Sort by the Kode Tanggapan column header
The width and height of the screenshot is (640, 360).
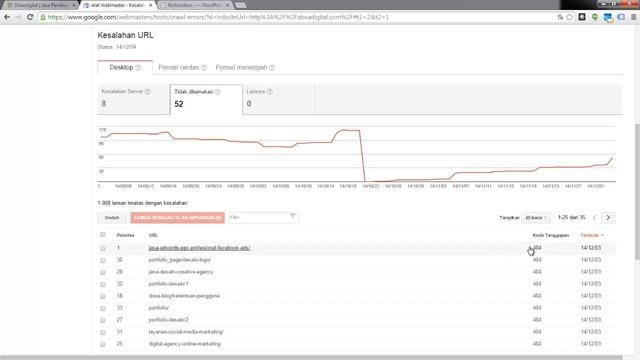coord(551,235)
